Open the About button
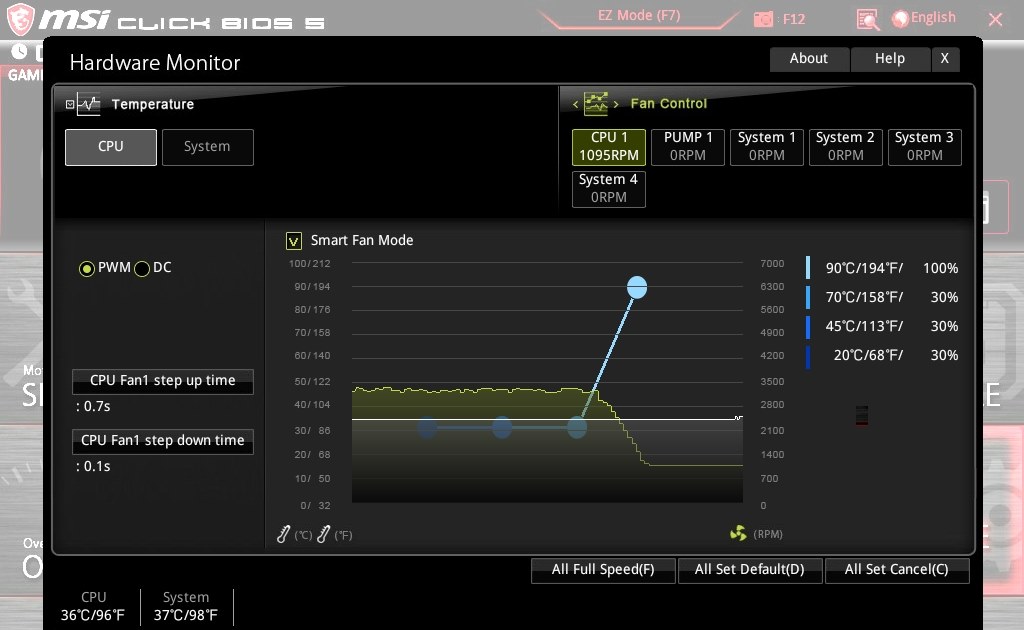This screenshot has height=630, width=1024. 809,59
